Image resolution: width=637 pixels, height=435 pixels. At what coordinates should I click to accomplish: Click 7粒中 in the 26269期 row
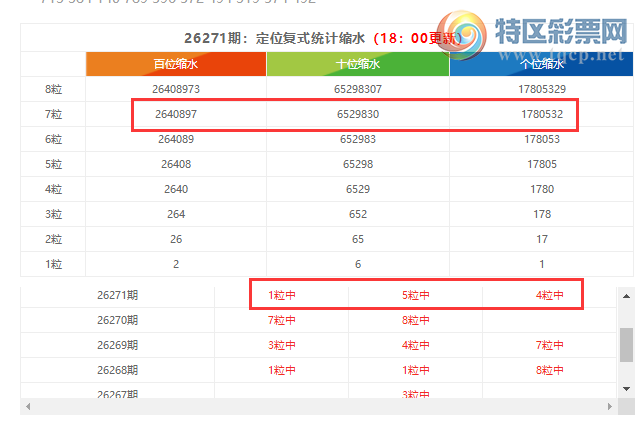(x=549, y=345)
